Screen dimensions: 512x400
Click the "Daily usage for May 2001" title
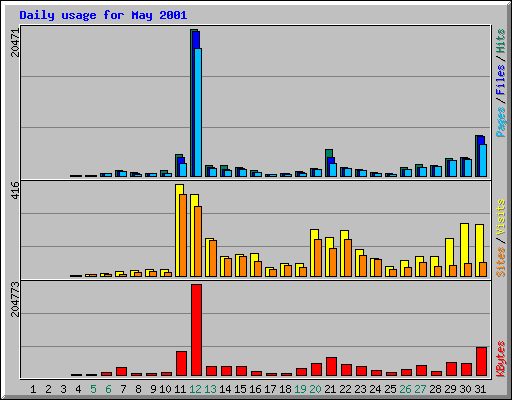click(x=103, y=15)
